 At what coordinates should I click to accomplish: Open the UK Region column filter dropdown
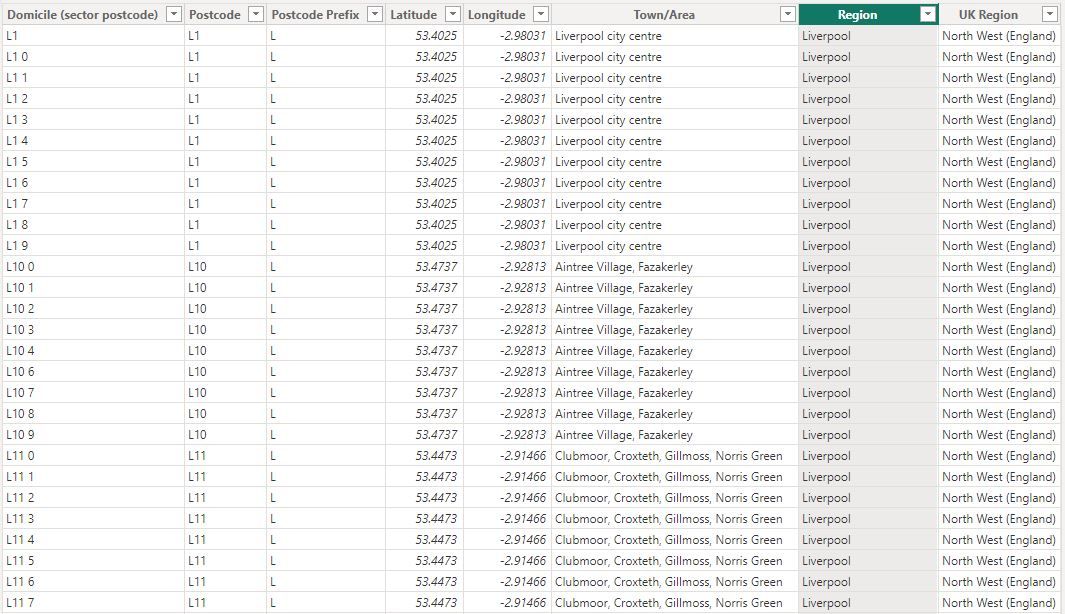point(1049,14)
